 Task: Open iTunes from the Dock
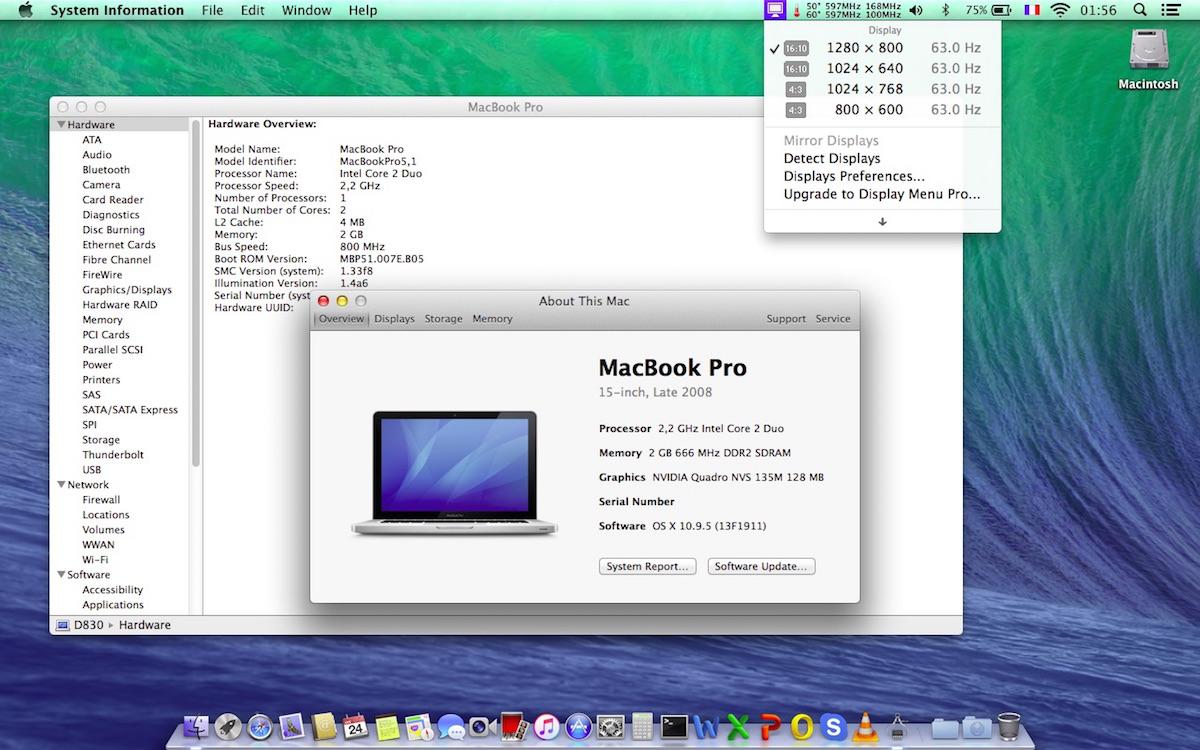pyautogui.click(x=546, y=726)
